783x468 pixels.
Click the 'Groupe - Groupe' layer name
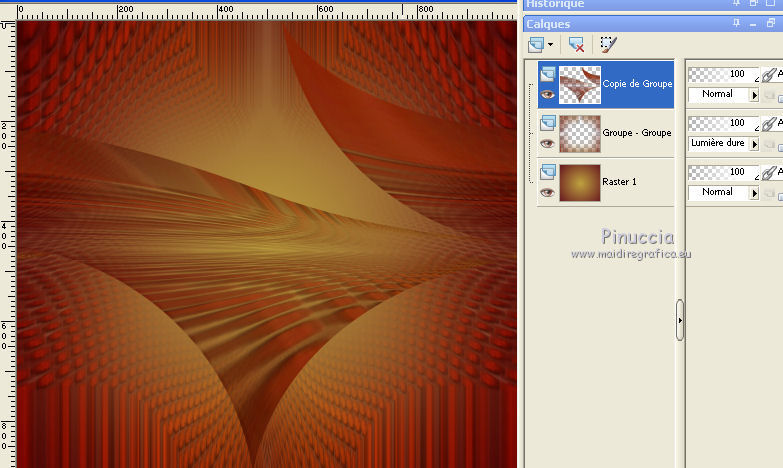637,133
